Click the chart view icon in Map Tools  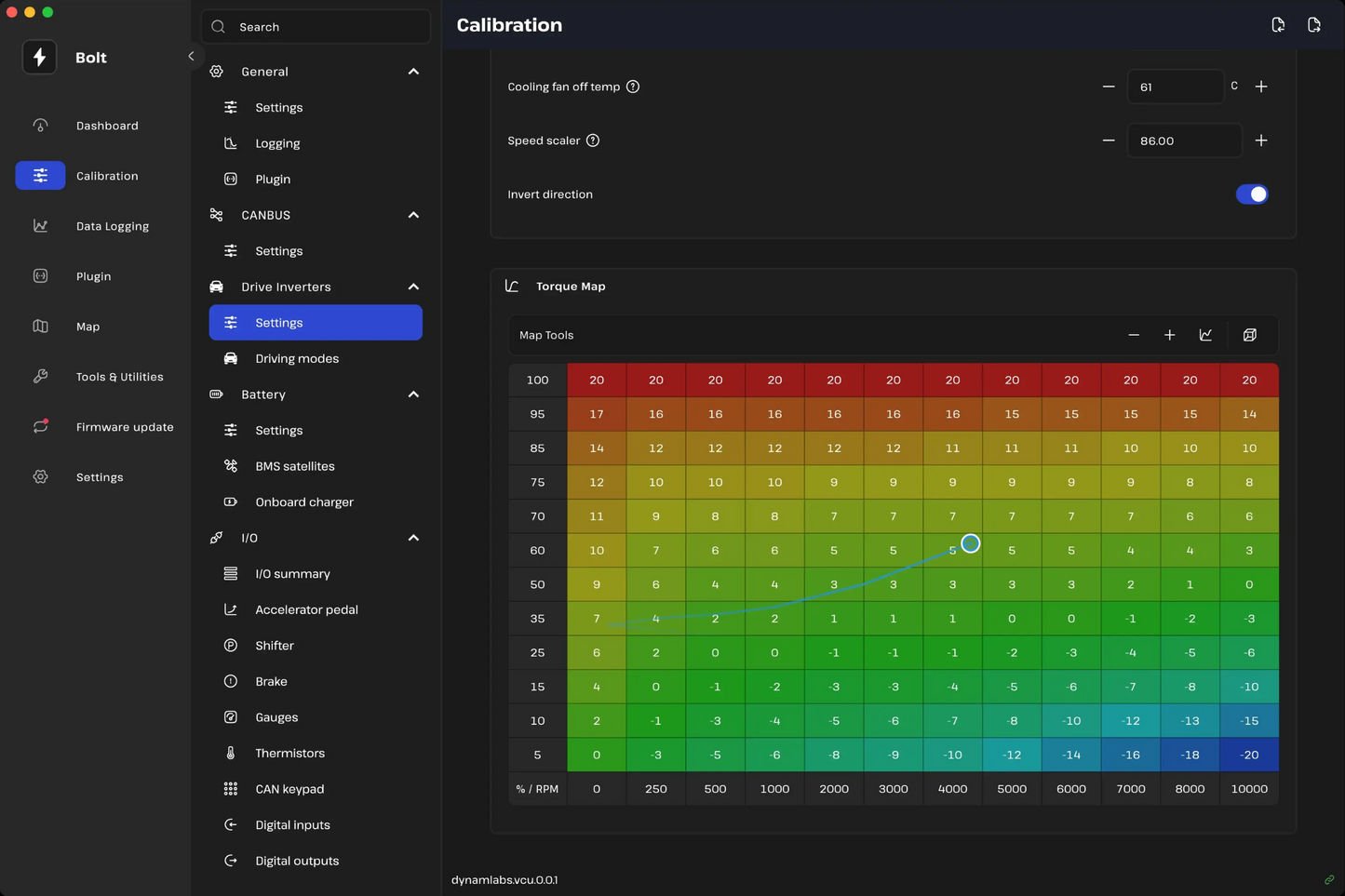coord(1205,335)
